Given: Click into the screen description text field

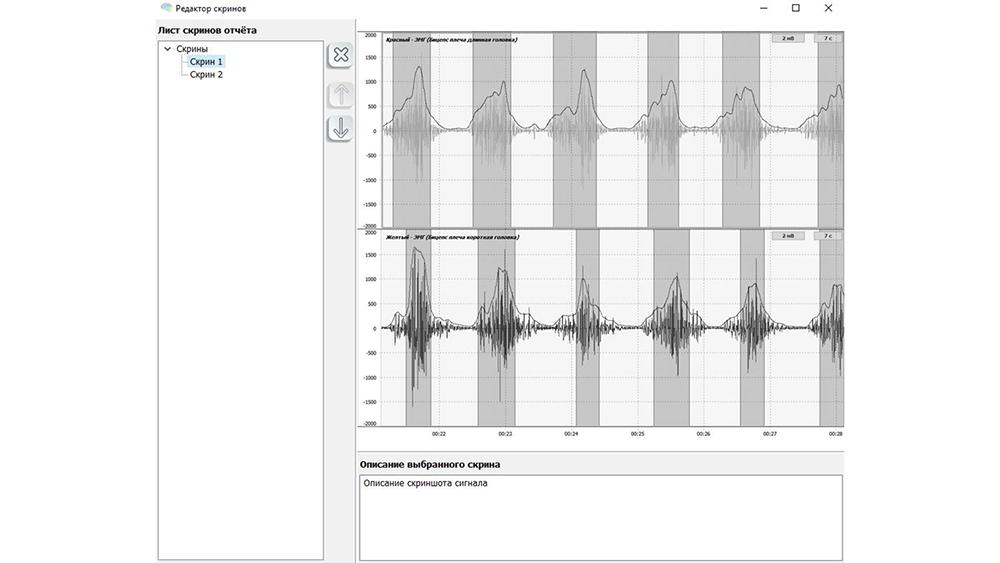Looking at the screenshot, I should pos(601,518).
